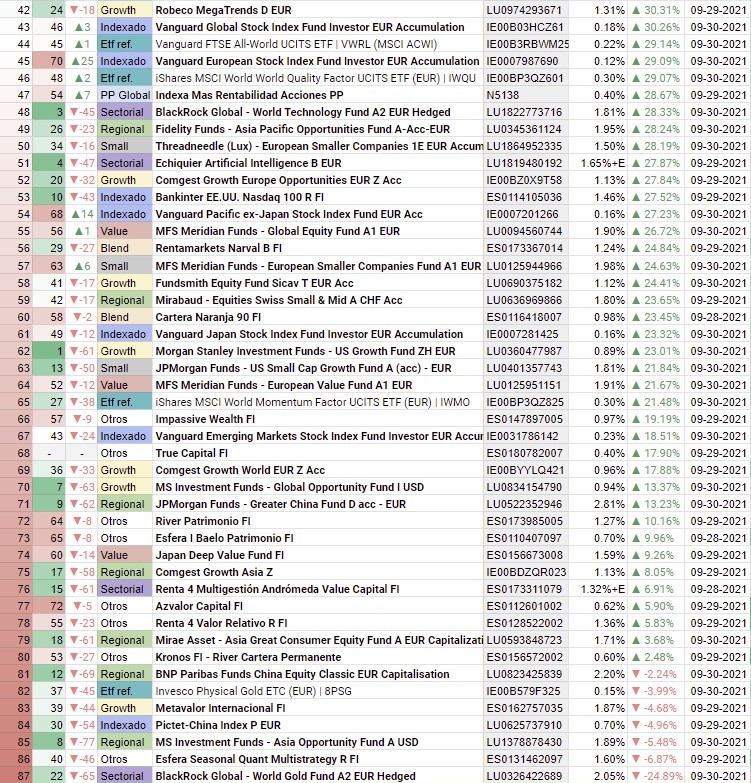This screenshot has width=751, height=783.
Task: Select Renta 4 Multigestión Andrómeda Value Capital
Action: tap(277, 588)
